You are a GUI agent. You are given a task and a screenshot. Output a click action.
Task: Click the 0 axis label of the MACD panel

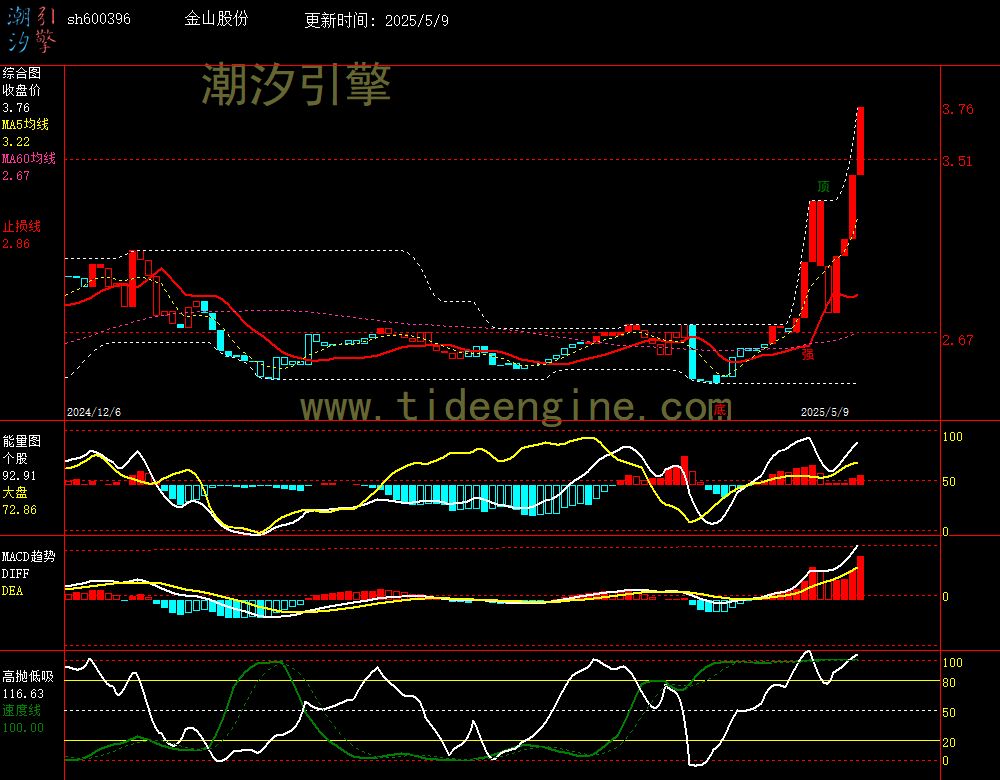[x=946, y=597]
